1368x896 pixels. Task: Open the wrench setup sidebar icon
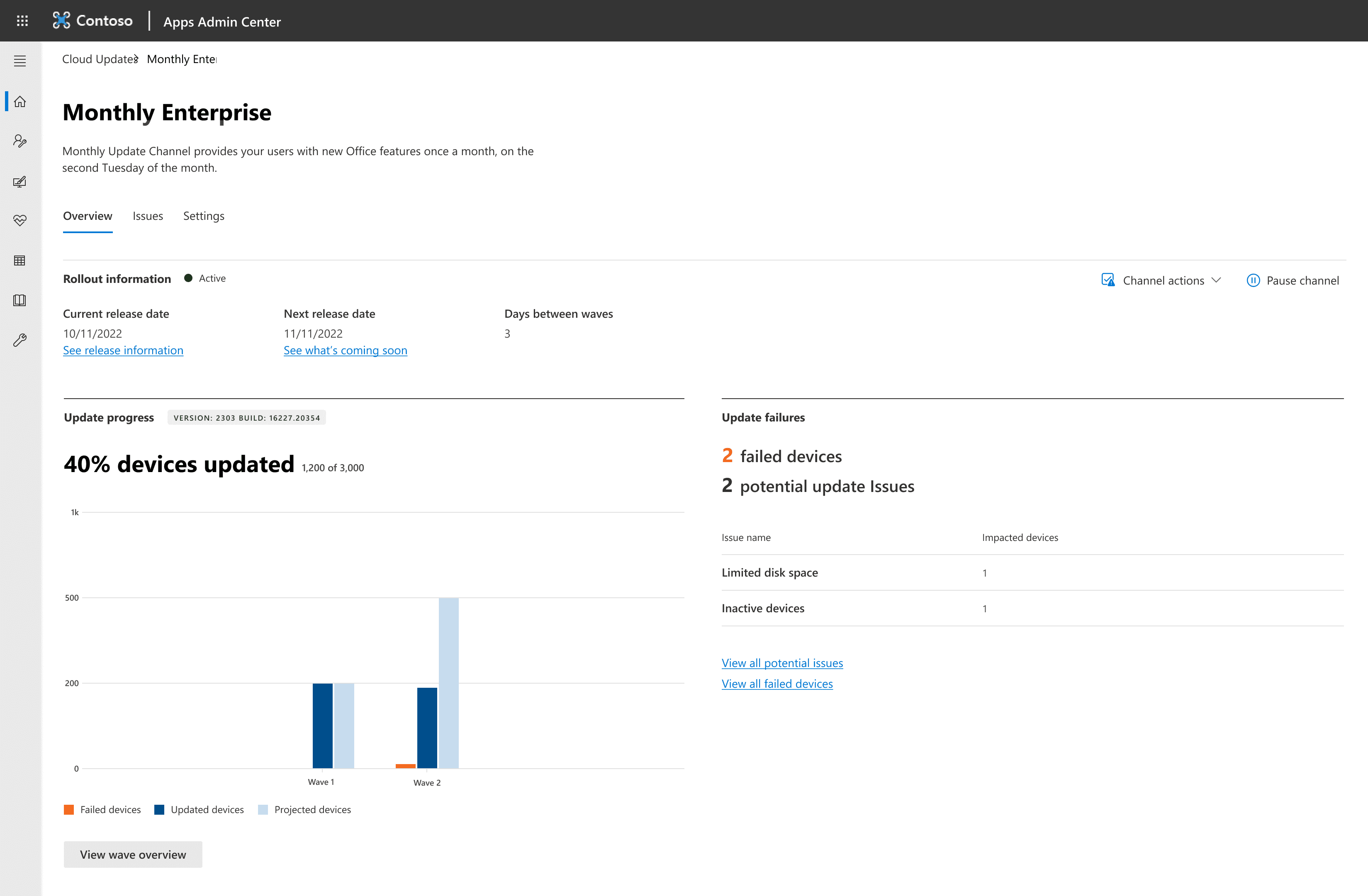[x=20, y=340]
